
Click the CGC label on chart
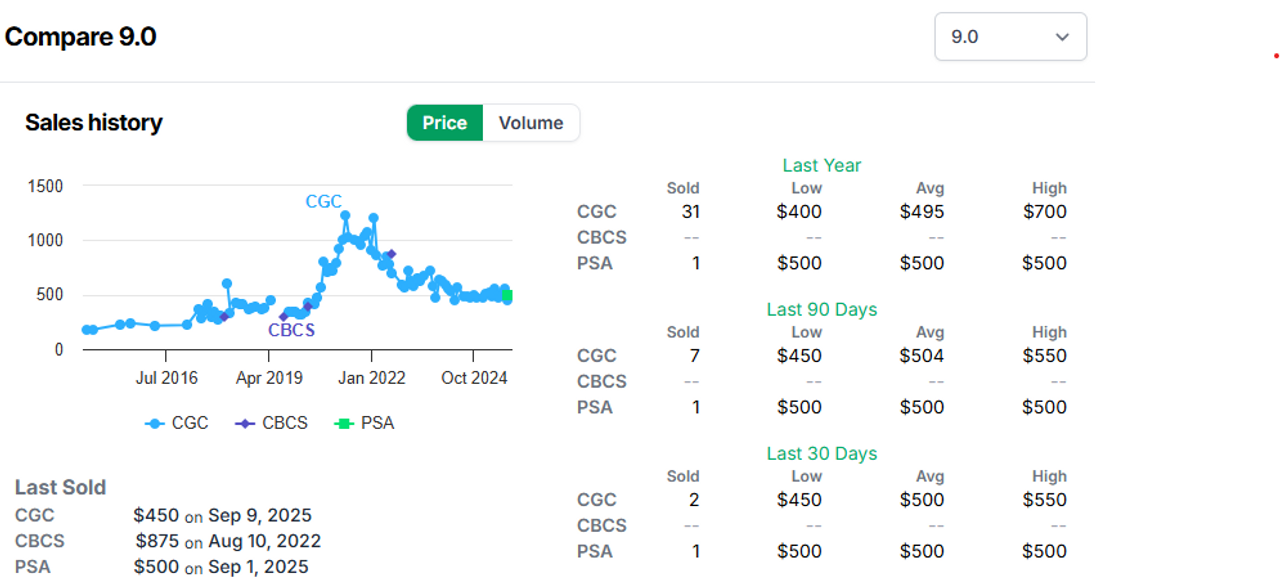tap(324, 202)
